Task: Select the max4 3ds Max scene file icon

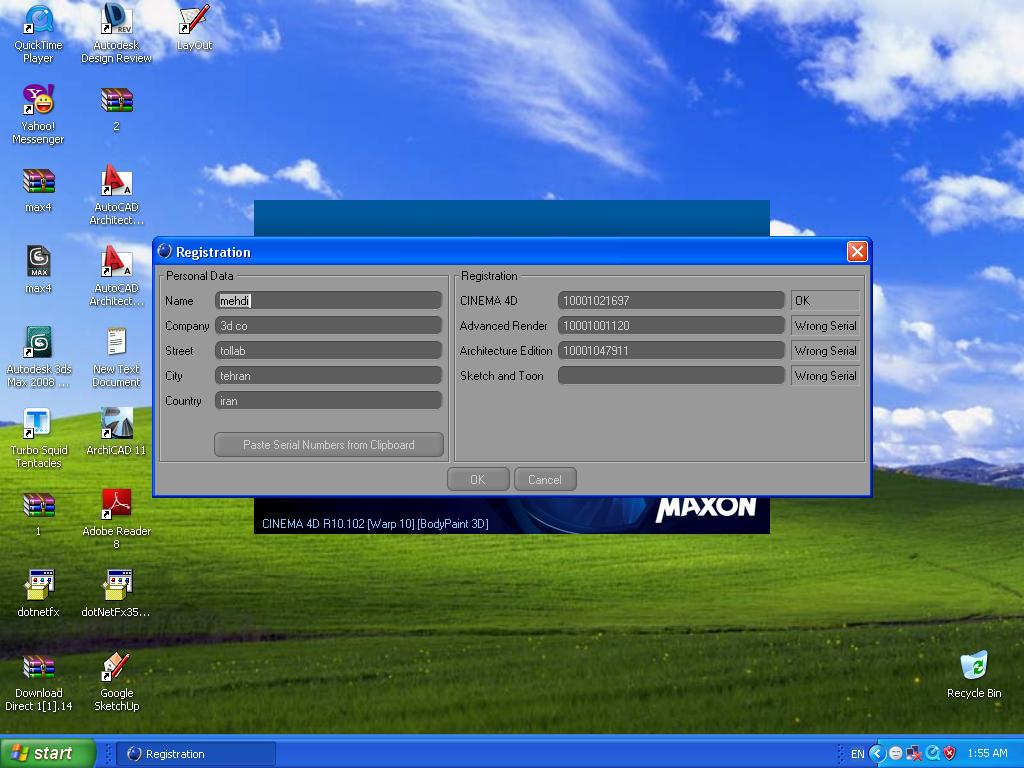Action: point(39,271)
